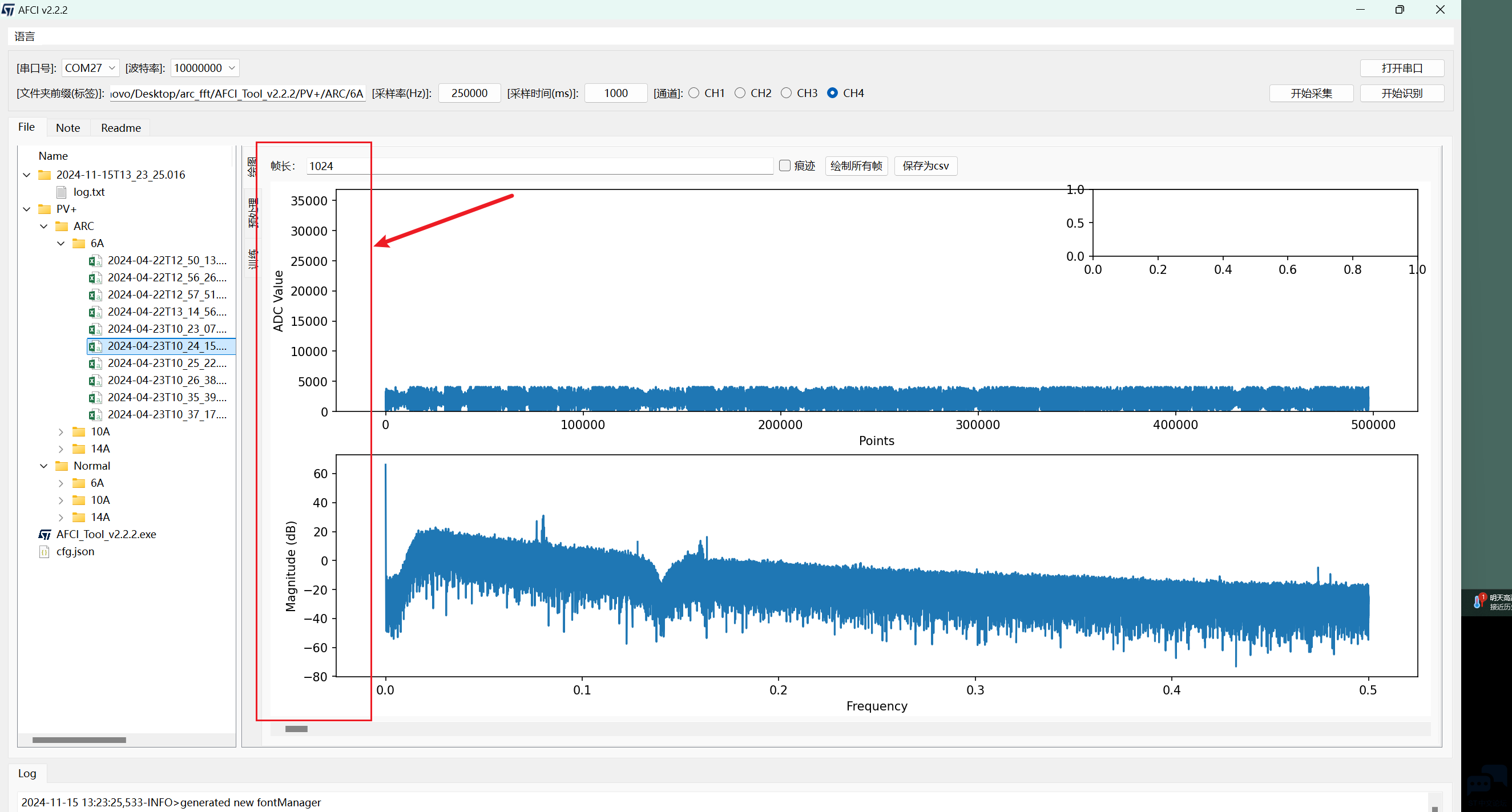Click the 开始采集 button
The image size is (1512, 812).
pyautogui.click(x=1311, y=93)
